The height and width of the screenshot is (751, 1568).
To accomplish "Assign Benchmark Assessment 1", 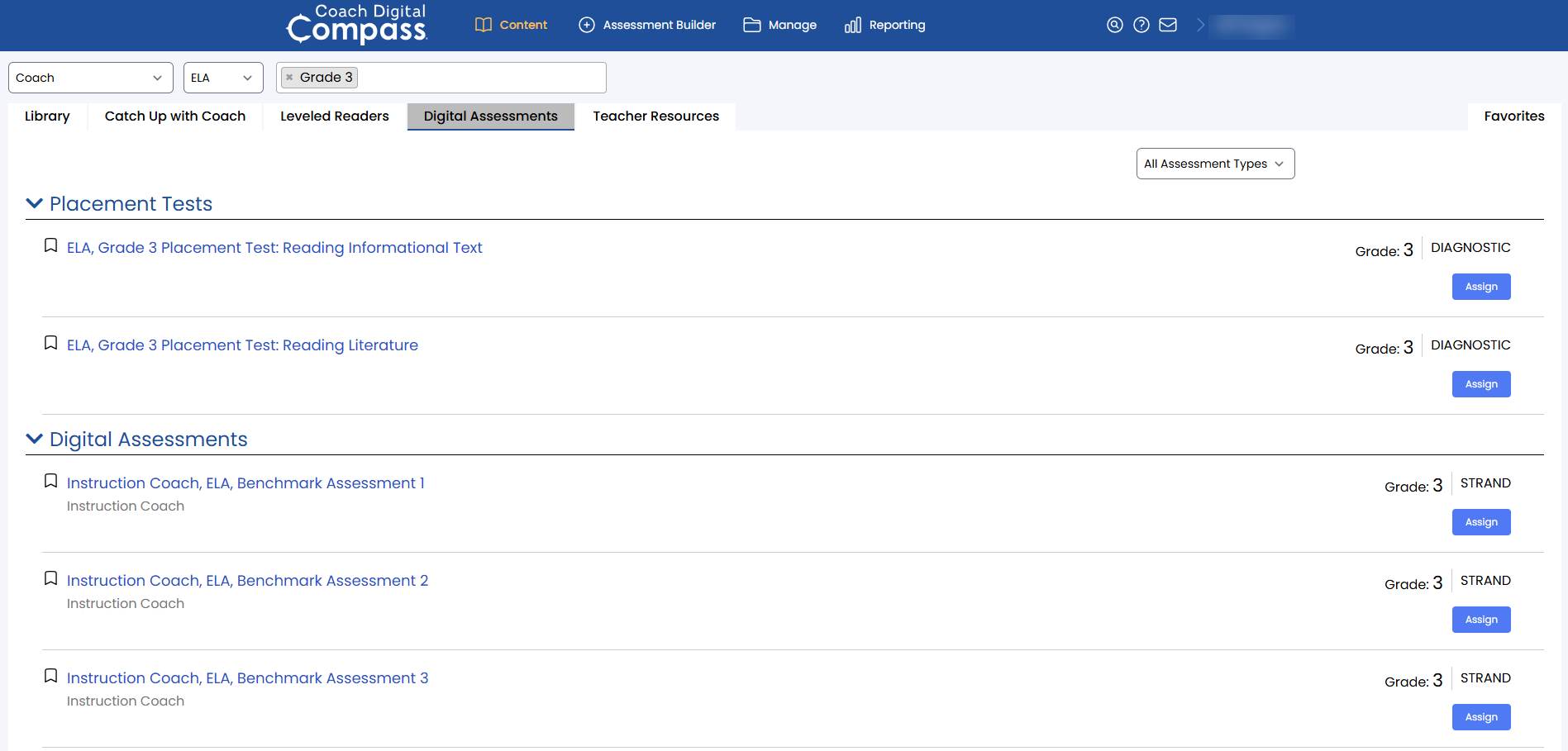I will (x=1481, y=522).
